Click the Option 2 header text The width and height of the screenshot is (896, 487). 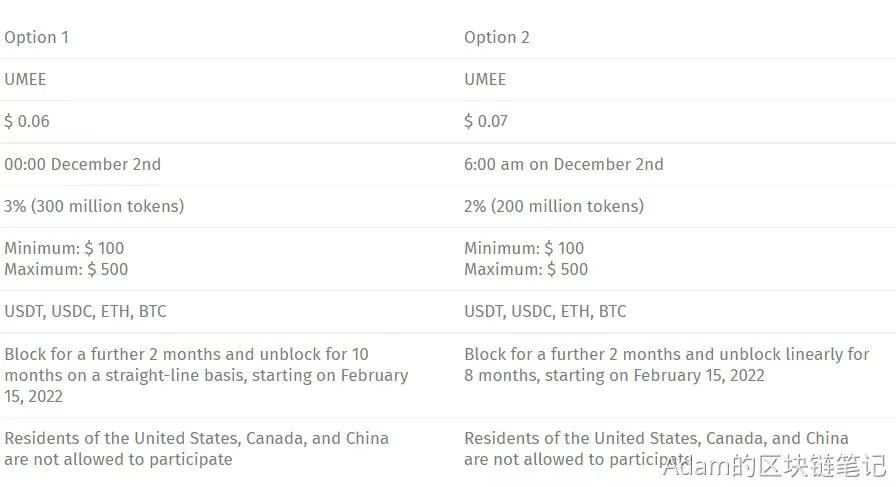click(x=497, y=38)
